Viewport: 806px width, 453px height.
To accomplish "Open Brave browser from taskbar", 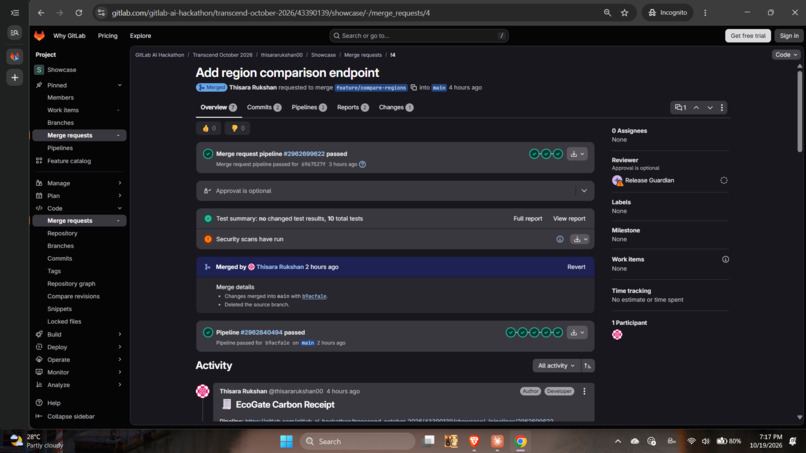I will pos(474,441).
